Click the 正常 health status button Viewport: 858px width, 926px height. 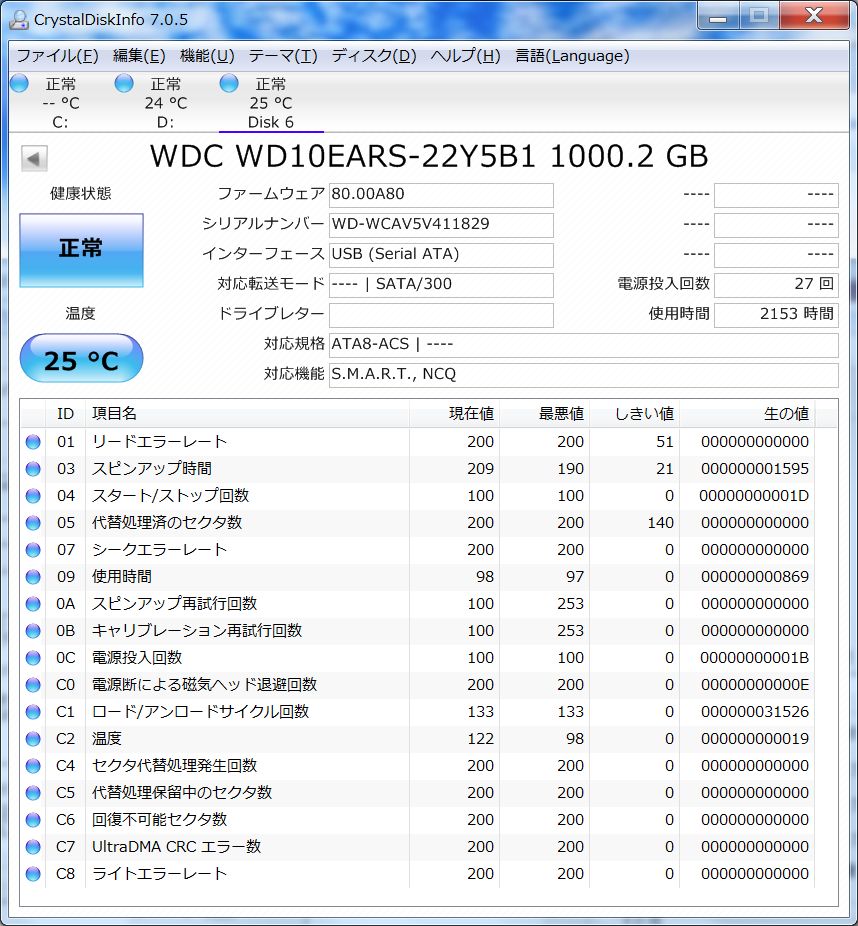tap(81, 250)
